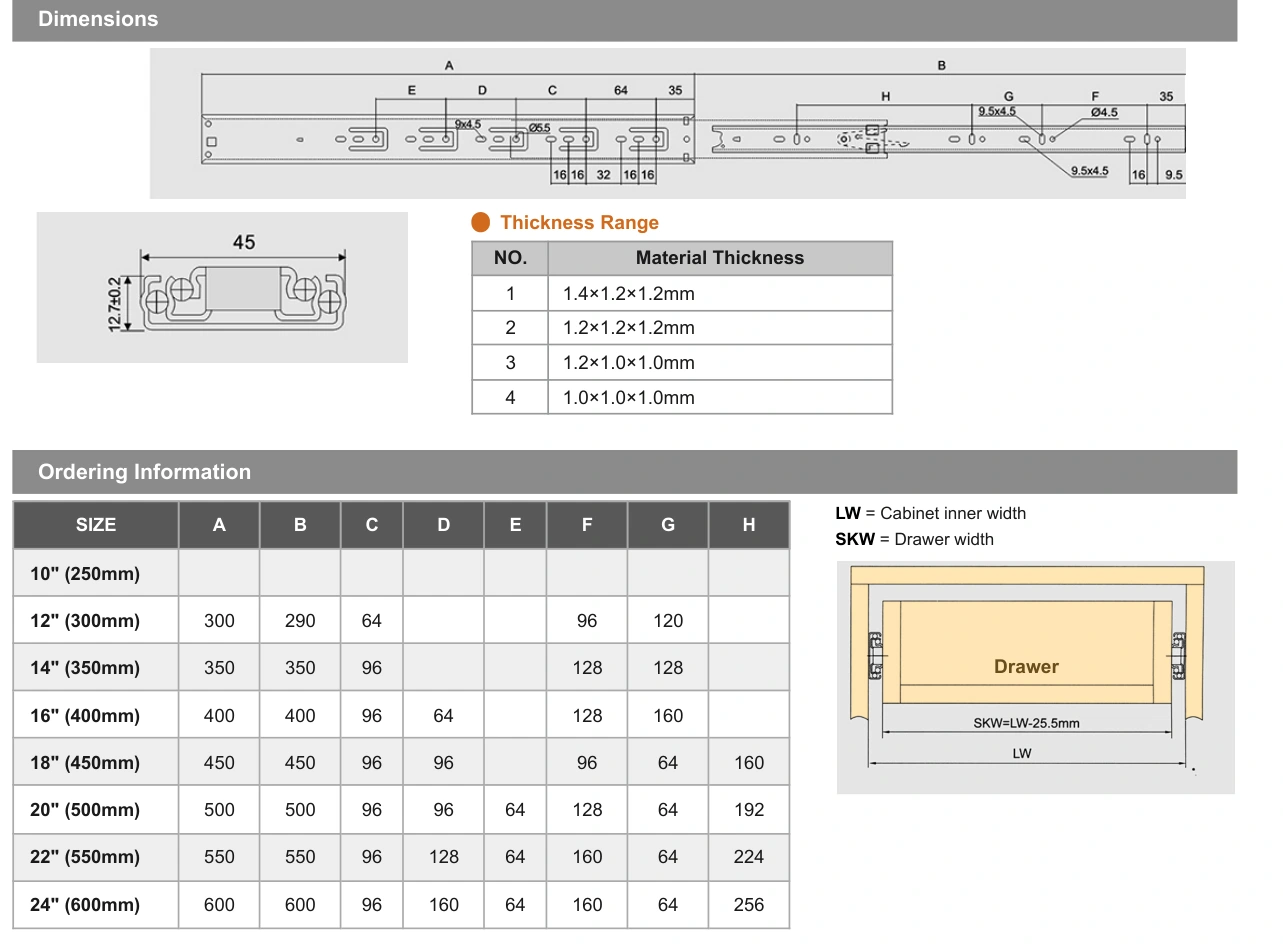This screenshot has width=1283, height=950.
Task: Click the SKW=LW-25.5mm formula label
Action: tap(1026, 723)
